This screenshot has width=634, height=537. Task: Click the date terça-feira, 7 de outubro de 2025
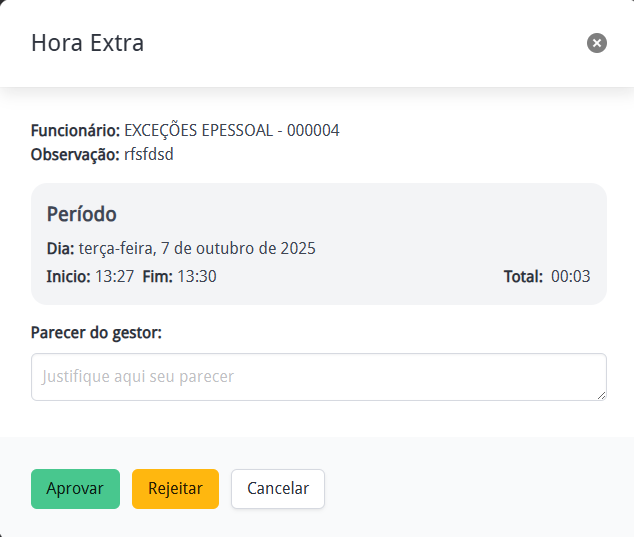click(197, 248)
